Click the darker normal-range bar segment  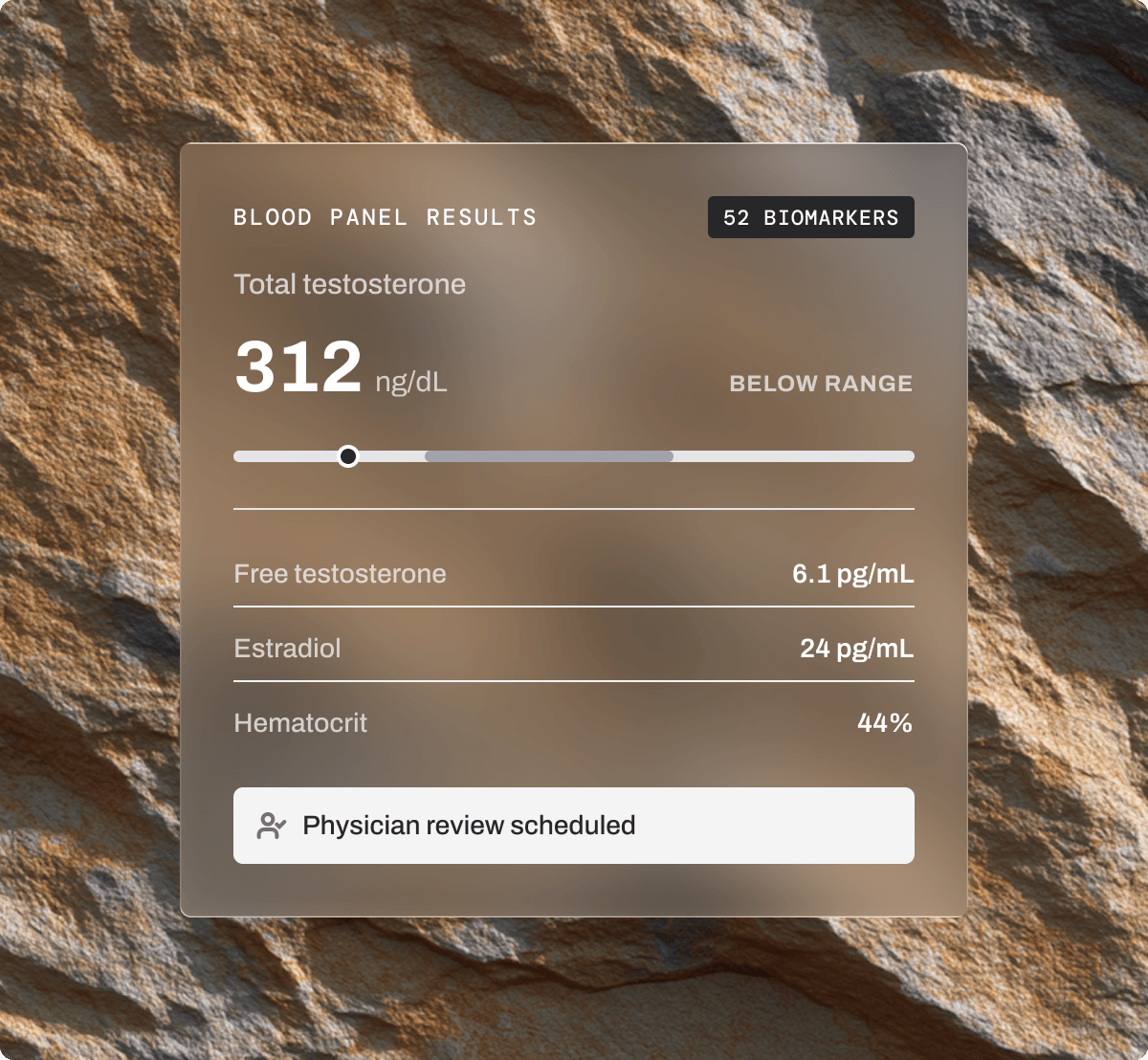[x=549, y=456]
